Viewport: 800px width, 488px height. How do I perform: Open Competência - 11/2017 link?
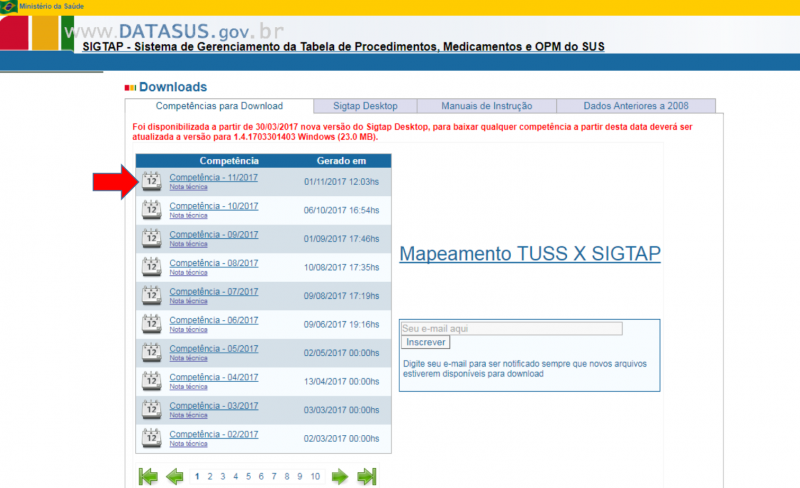(214, 177)
